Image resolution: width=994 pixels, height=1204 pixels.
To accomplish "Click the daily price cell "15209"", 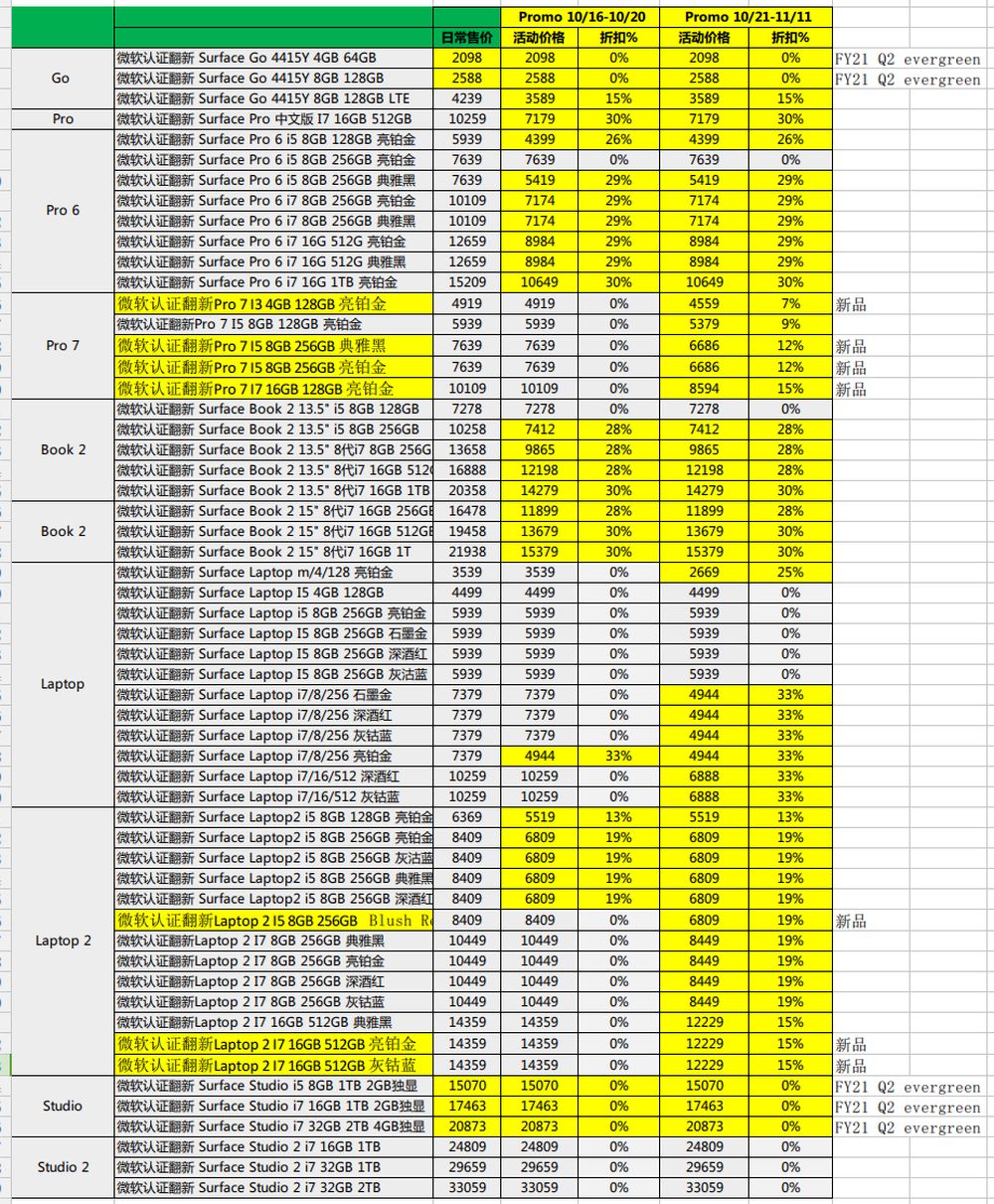I will (x=466, y=282).
